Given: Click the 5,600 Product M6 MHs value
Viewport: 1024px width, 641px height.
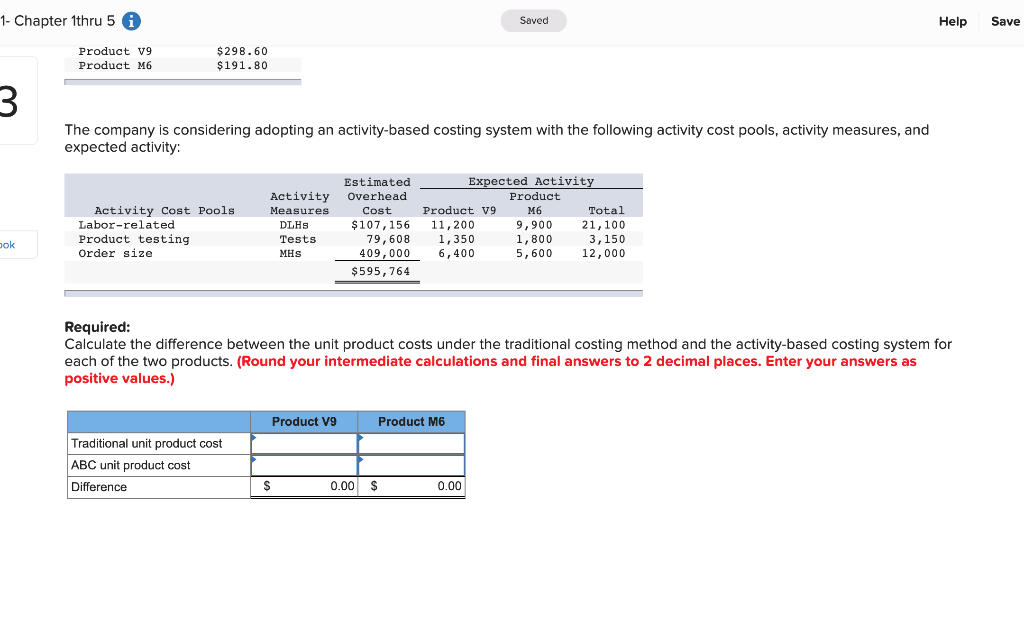Looking at the screenshot, I should (x=534, y=254).
